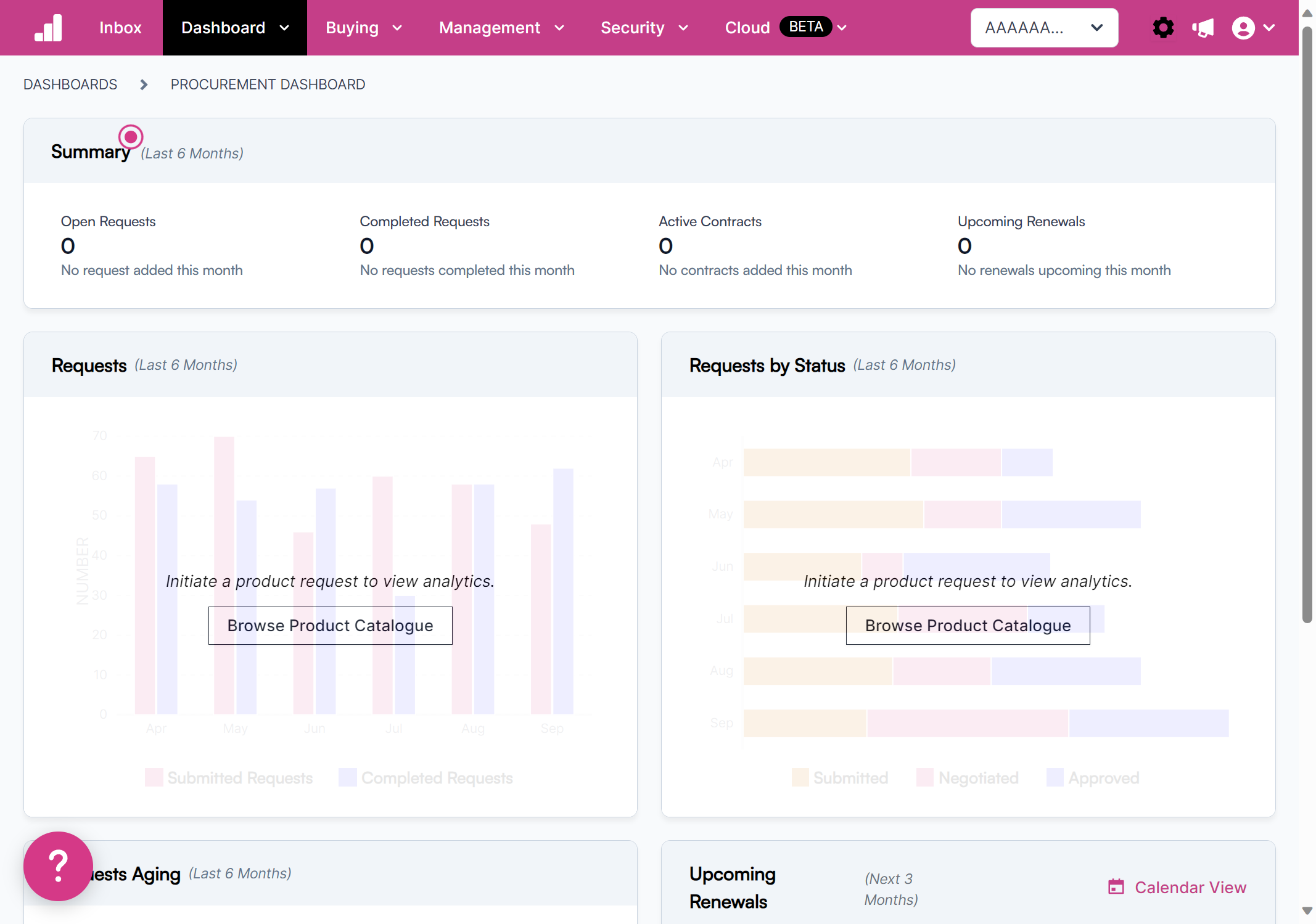Select the Inbox menu item
Image resolution: width=1316 pixels, height=924 pixels.
click(x=120, y=27)
